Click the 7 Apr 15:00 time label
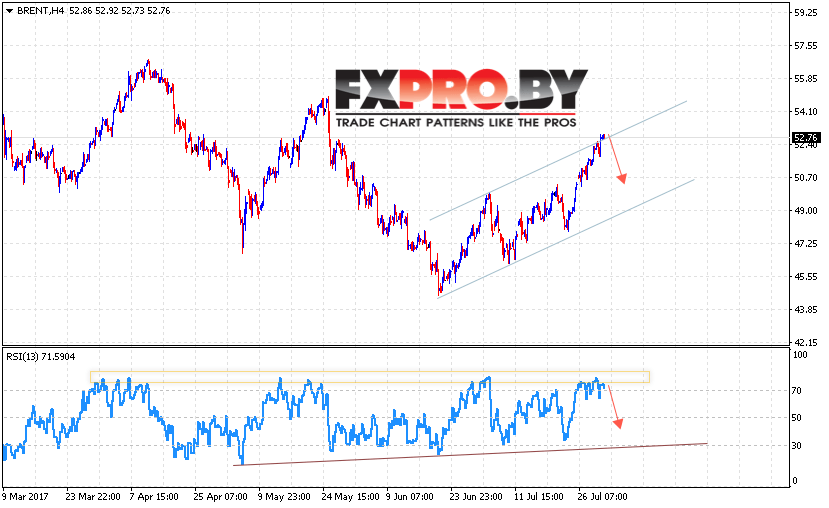 (154, 497)
